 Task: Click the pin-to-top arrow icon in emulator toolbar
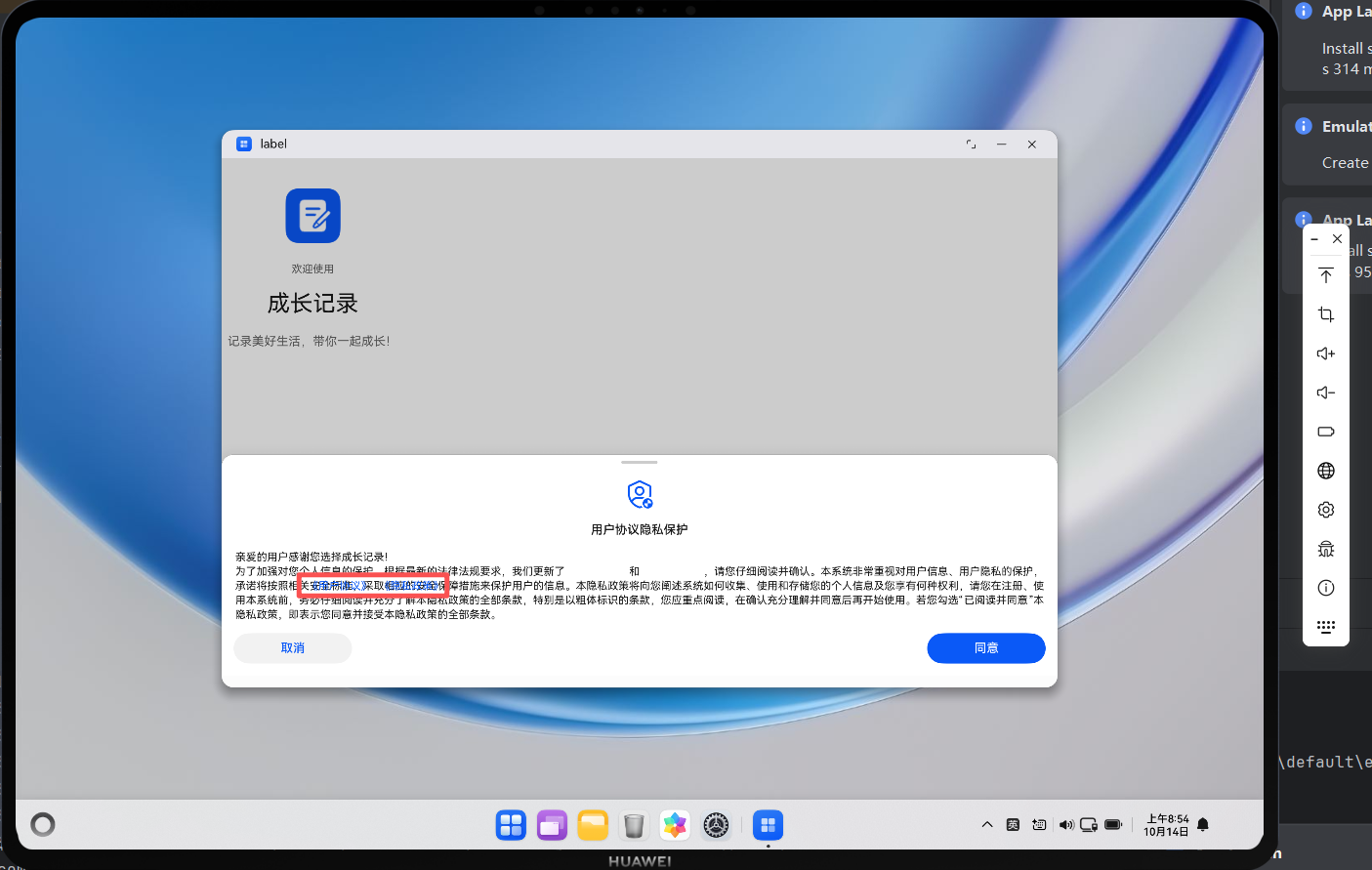(x=1325, y=275)
